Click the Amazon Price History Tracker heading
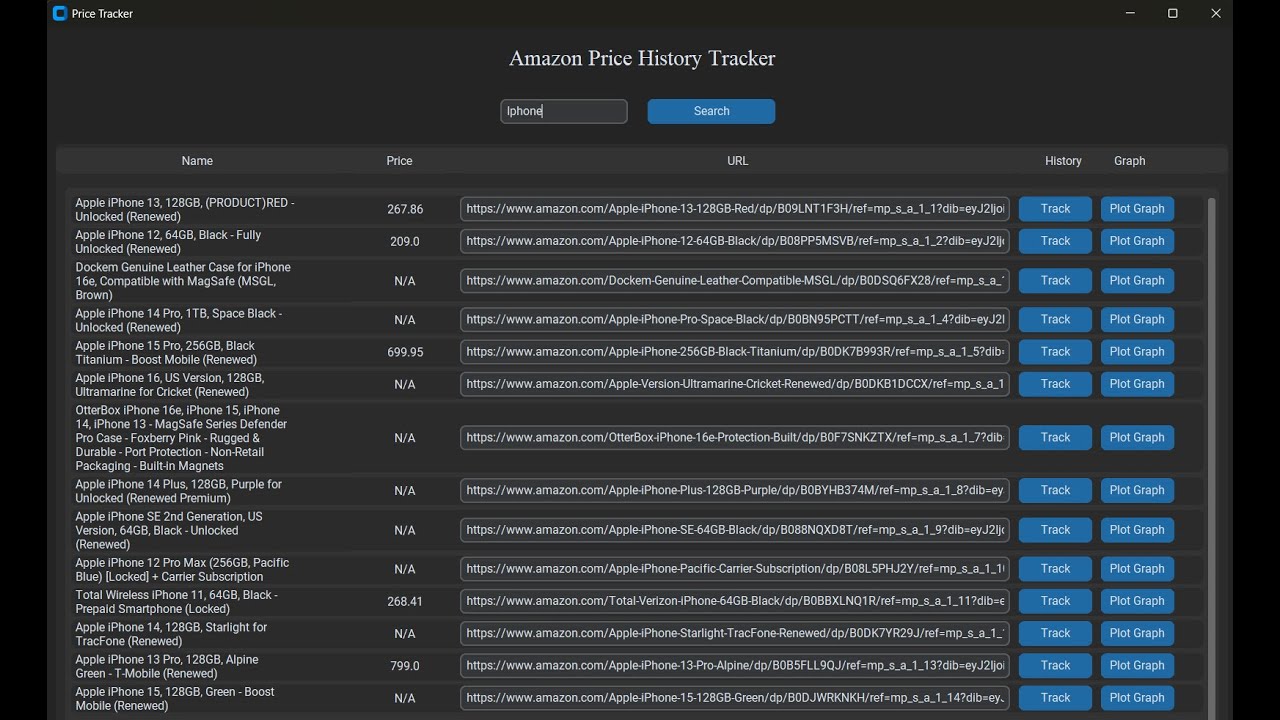 (x=642, y=58)
